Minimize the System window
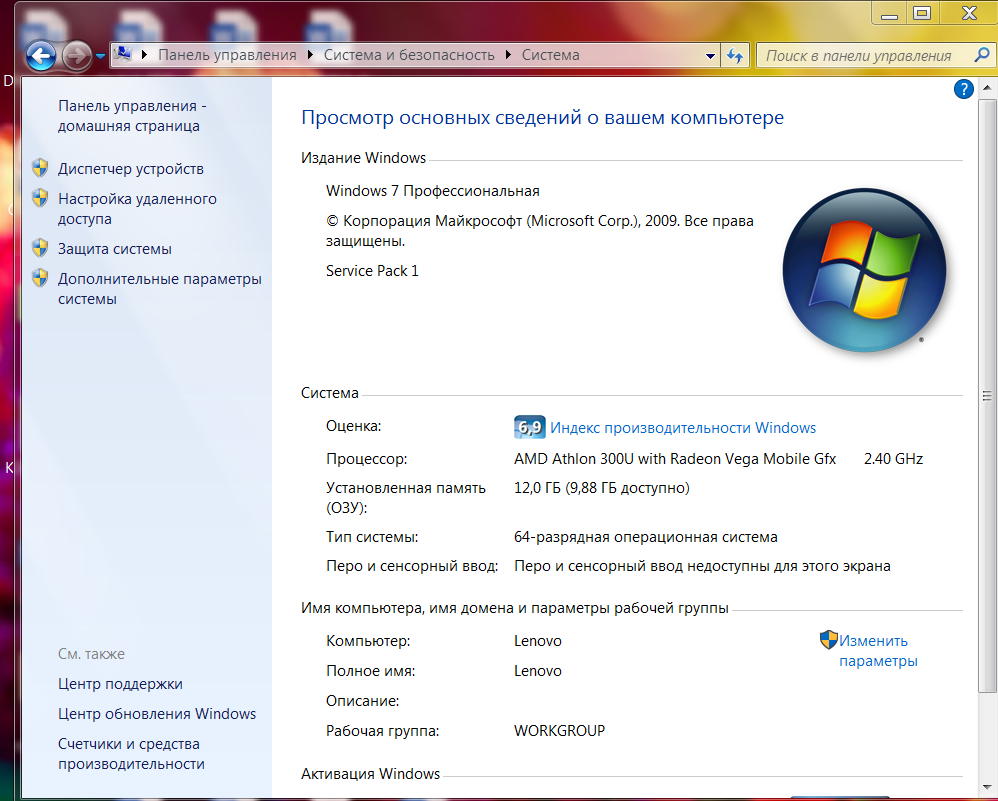Viewport: 998px width, 801px height. (x=890, y=13)
